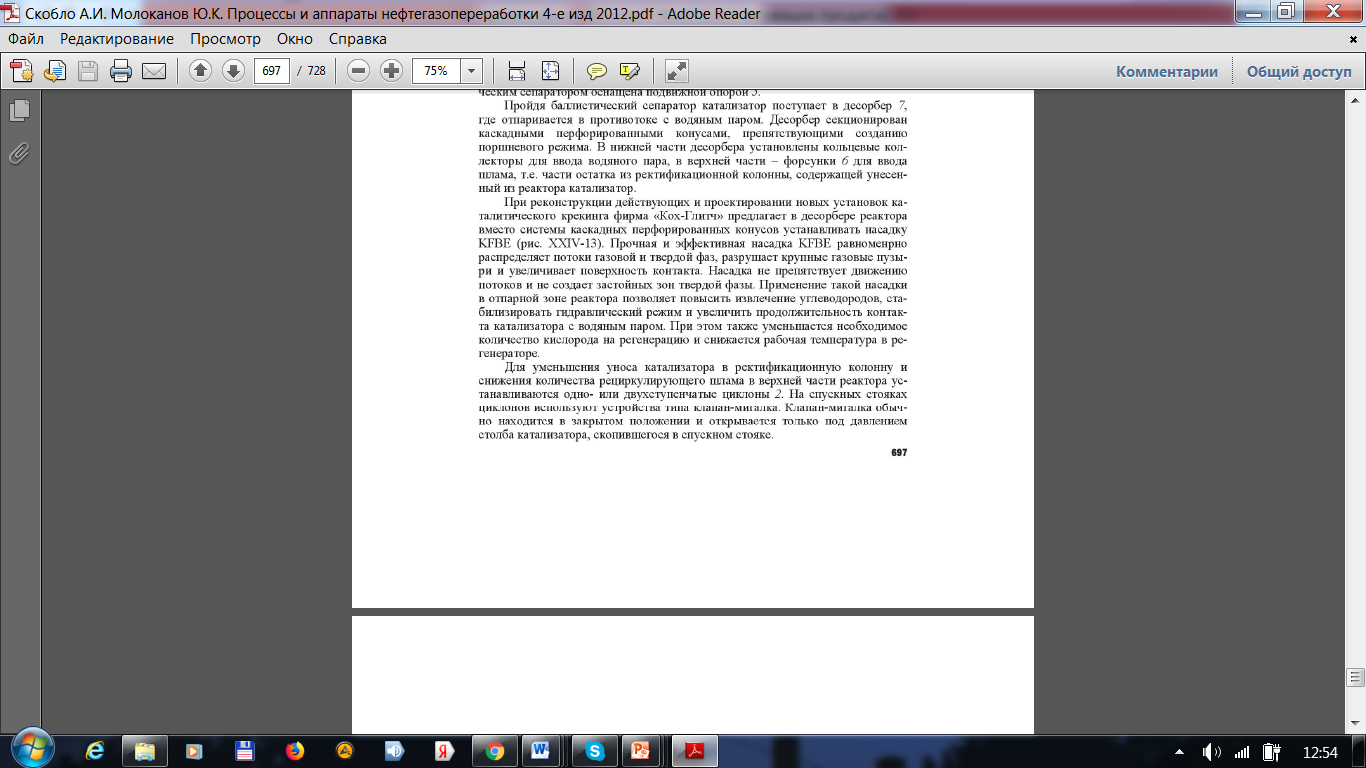This screenshot has height=768, width=1366.
Task: Send the file by email envelope icon
Action: pos(154,71)
